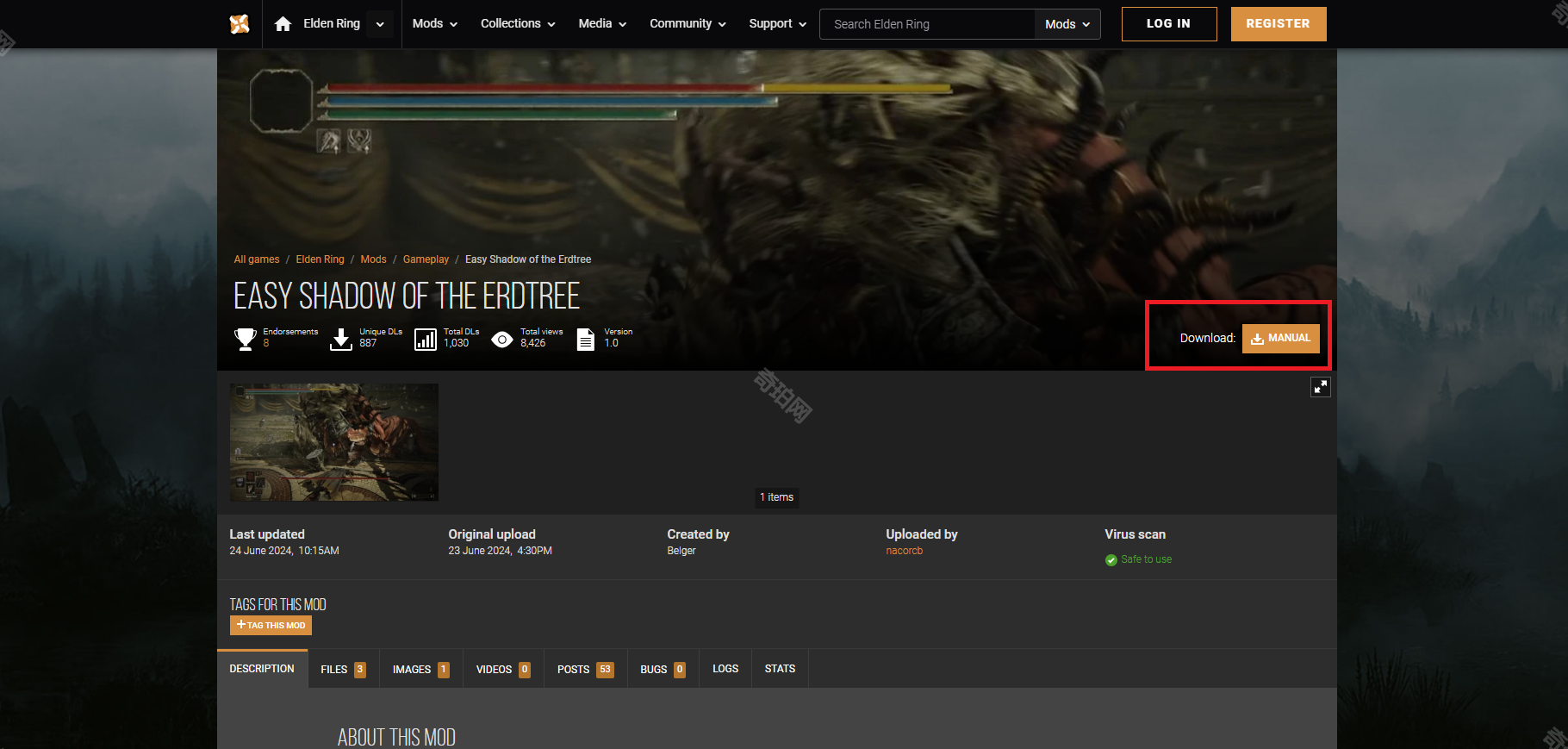Click the MANUAL download button
This screenshot has width=1568, height=749.
click(1281, 339)
